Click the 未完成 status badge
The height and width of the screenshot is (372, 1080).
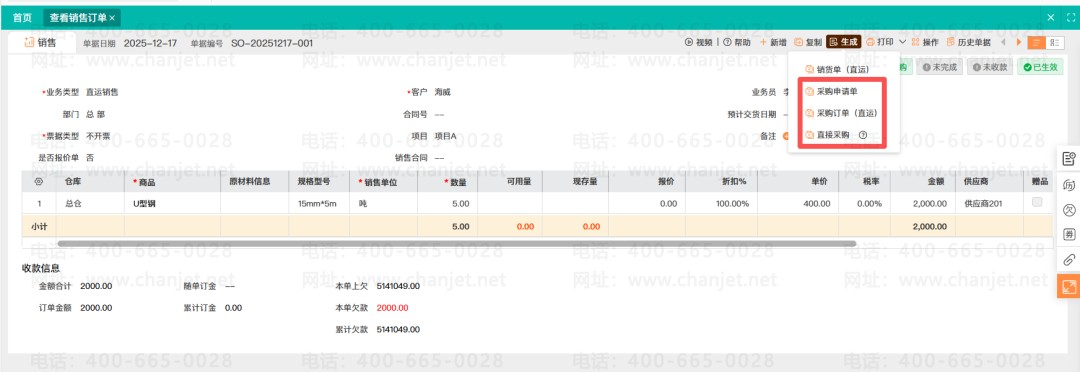[940, 68]
